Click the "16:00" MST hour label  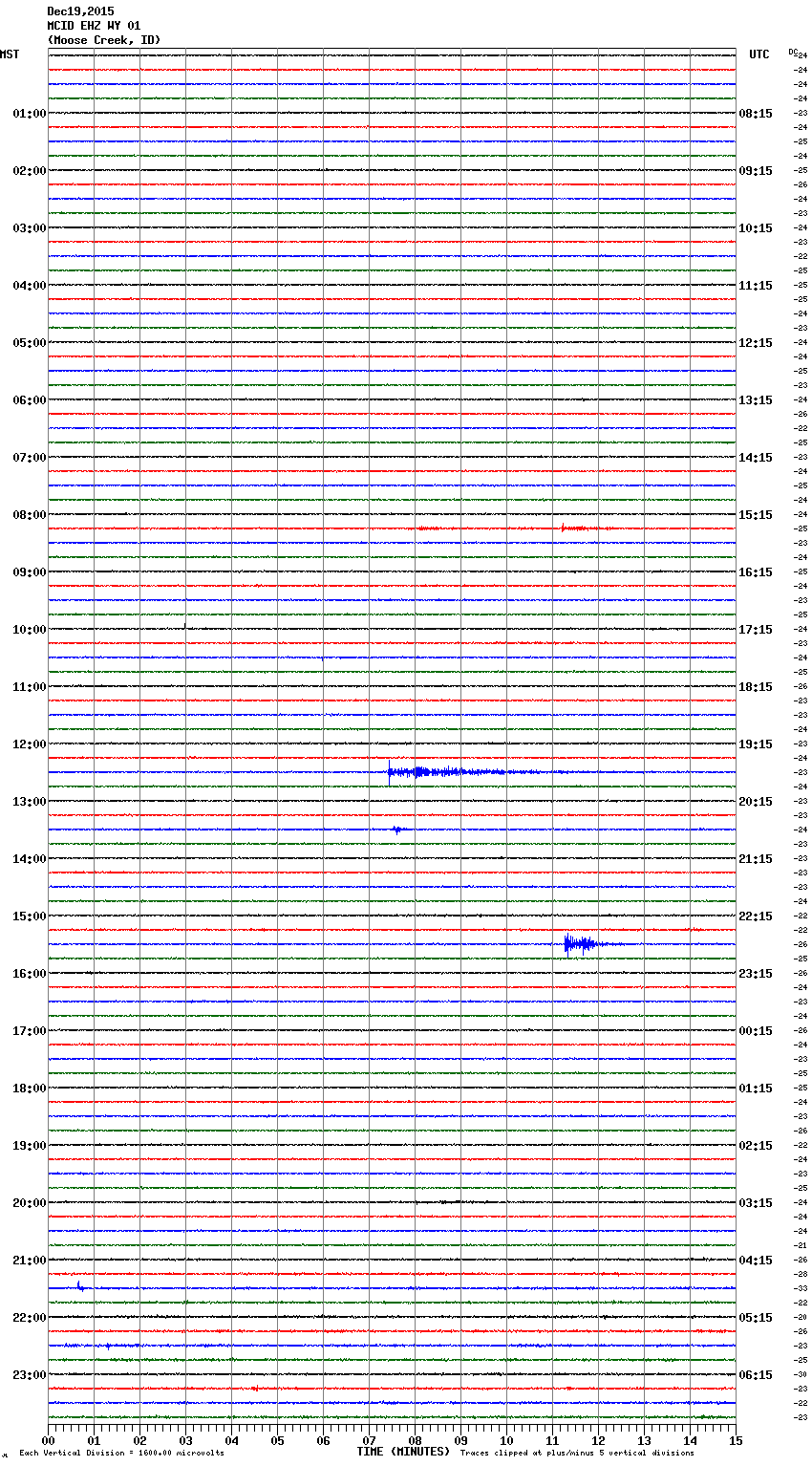(30, 974)
